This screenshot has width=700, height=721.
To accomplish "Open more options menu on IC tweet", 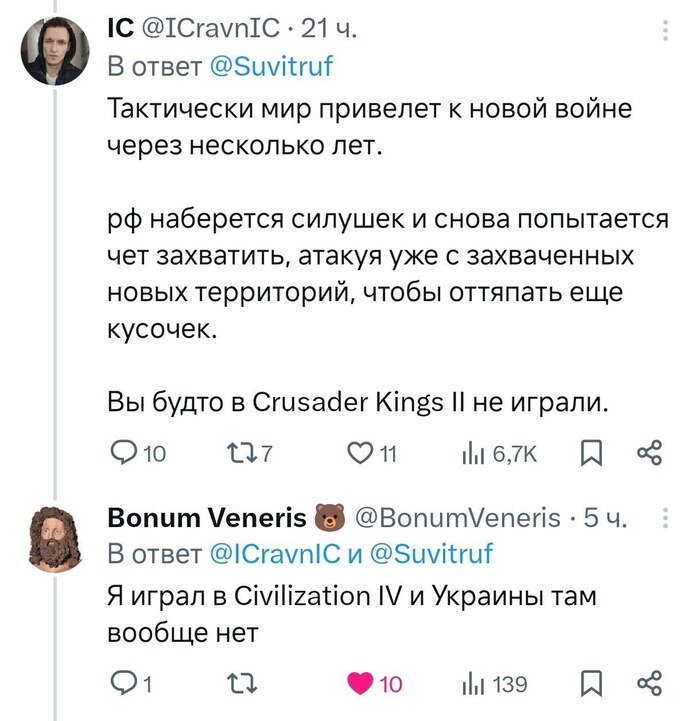I will click(667, 32).
